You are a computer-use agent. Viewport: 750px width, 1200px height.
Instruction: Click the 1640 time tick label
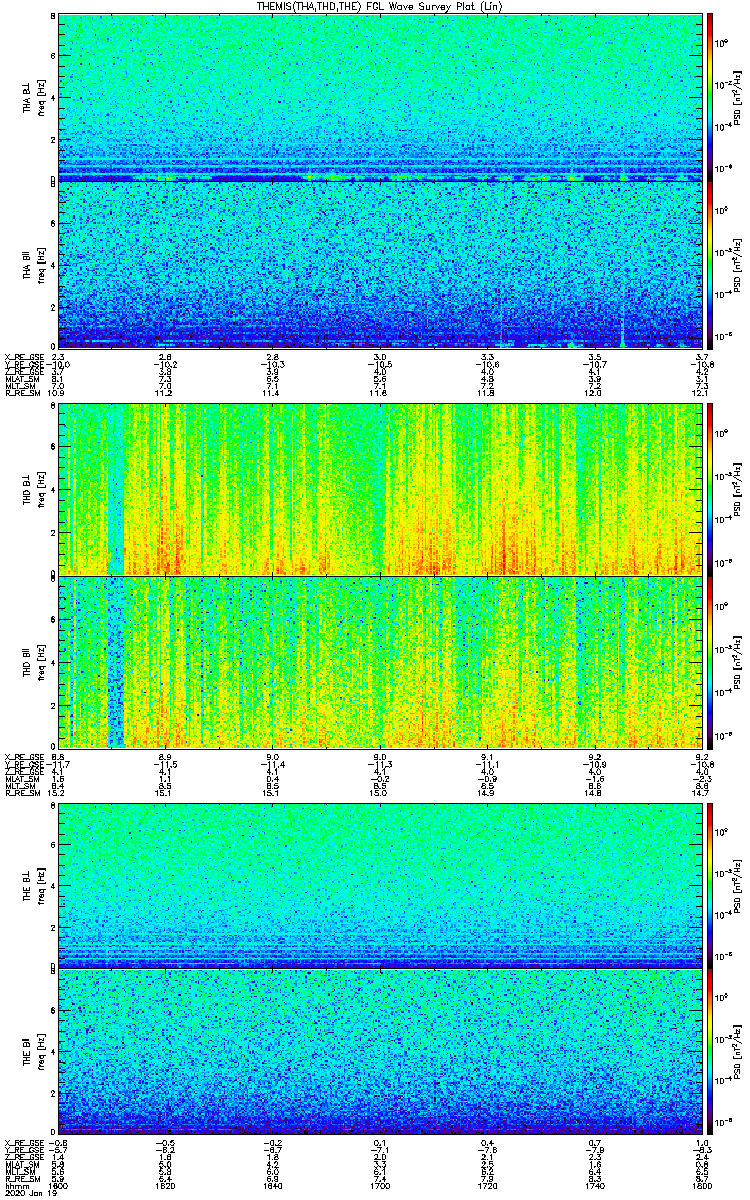[273, 1187]
